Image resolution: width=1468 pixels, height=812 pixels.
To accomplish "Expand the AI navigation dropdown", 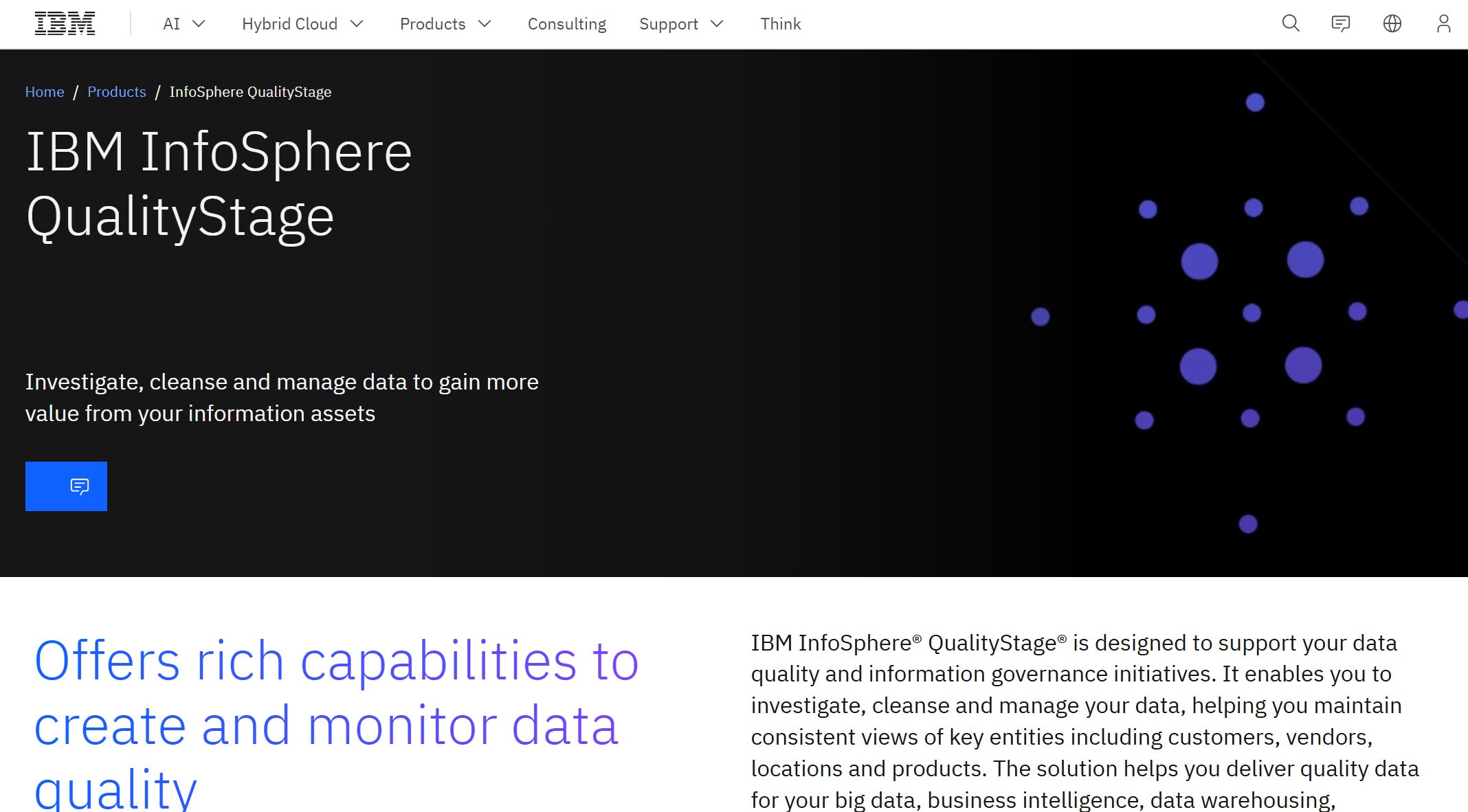I will click(x=182, y=23).
